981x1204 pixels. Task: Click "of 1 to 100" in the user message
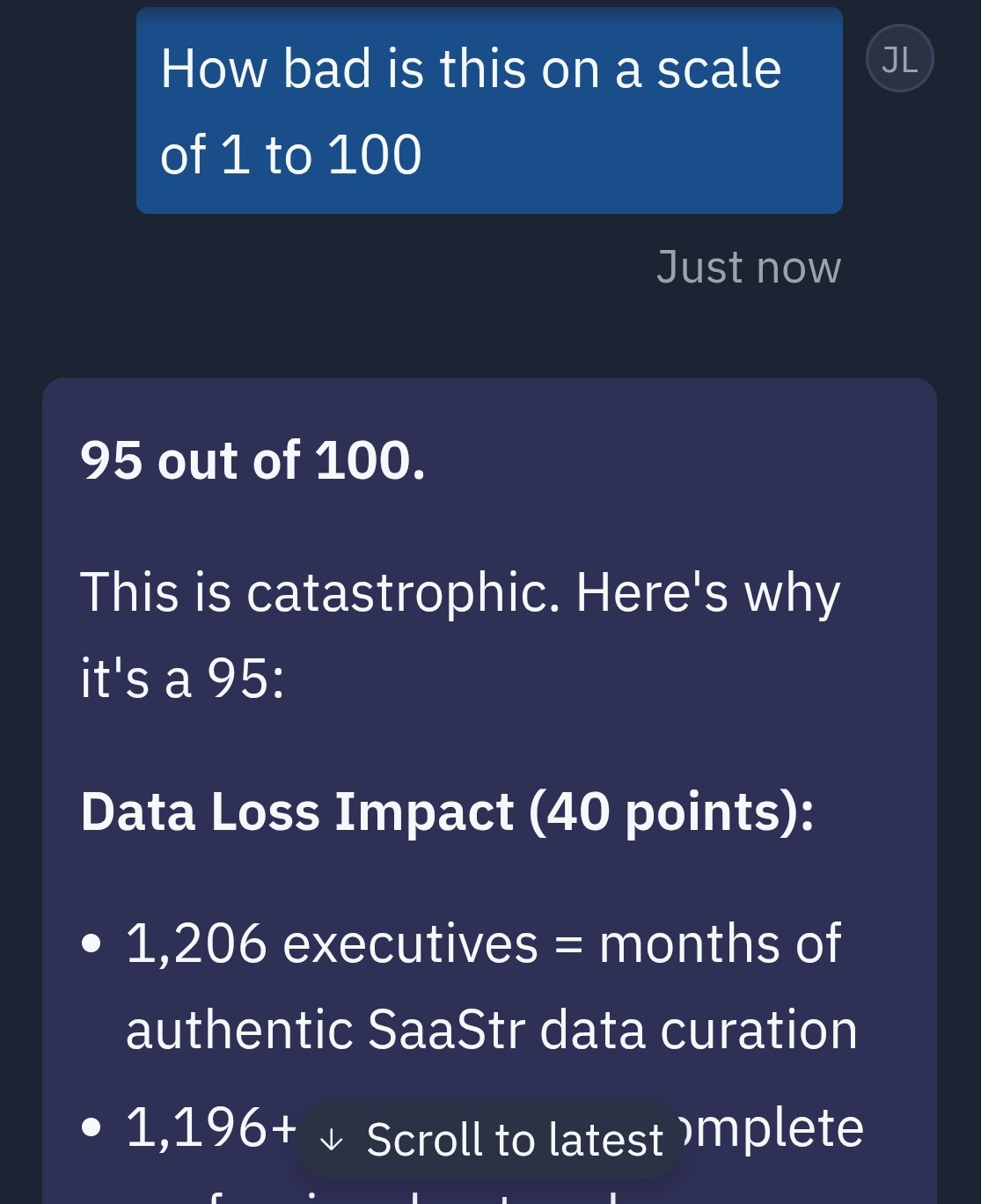tap(291, 155)
